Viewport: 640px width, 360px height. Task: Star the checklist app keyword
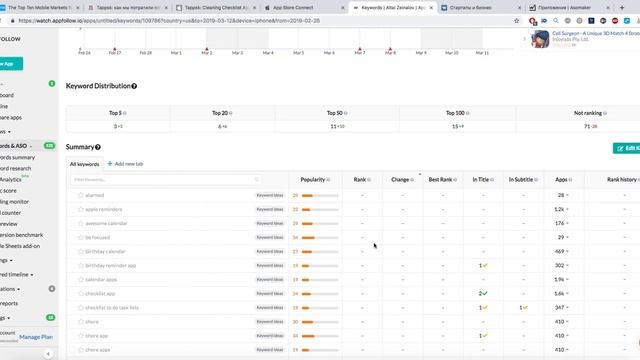click(81, 293)
